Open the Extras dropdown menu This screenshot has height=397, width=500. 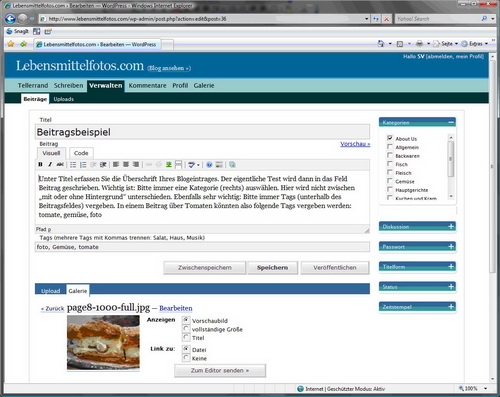pos(475,44)
